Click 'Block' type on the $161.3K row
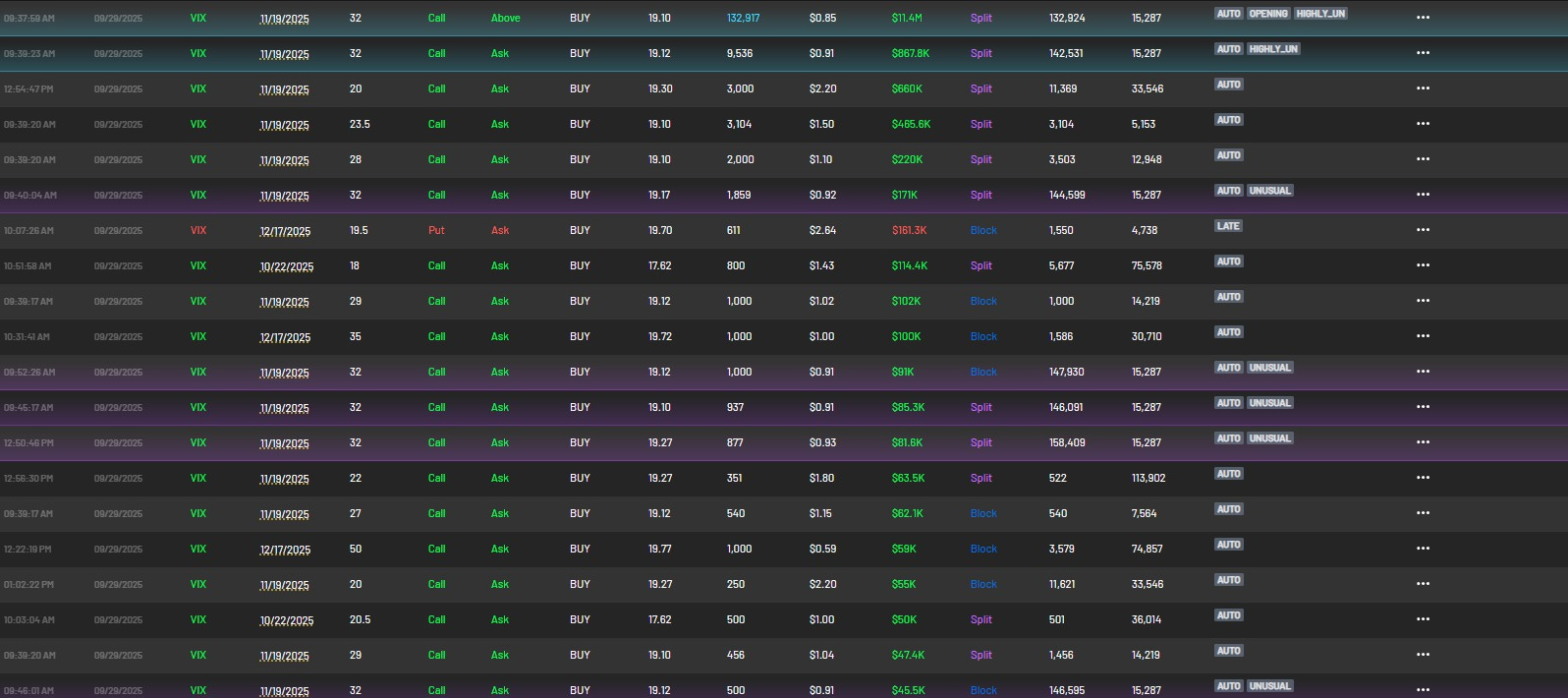The width and height of the screenshot is (1568, 698). 983,230
